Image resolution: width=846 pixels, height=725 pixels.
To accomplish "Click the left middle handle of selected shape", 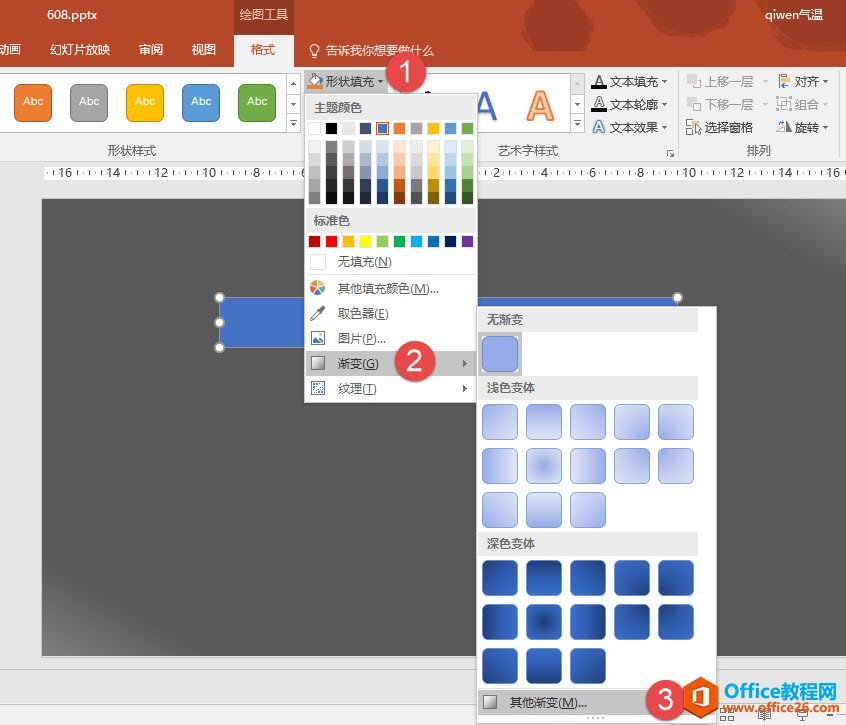I will coord(219,323).
